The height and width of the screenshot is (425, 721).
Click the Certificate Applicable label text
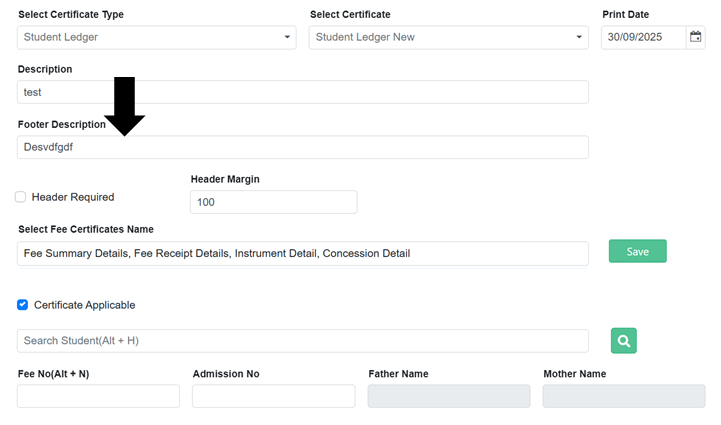(x=84, y=305)
